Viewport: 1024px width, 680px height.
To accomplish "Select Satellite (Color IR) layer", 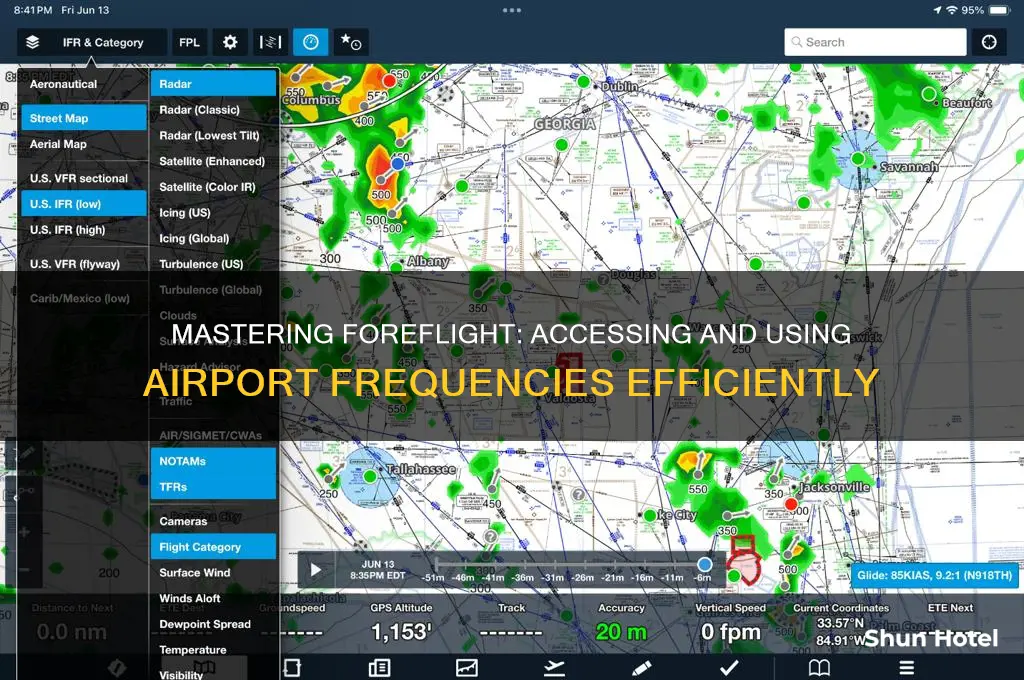I will (x=213, y=187).
